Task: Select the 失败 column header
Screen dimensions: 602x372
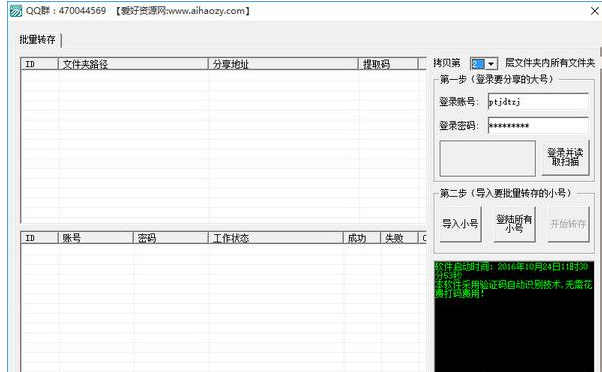Action: point(399,238)
